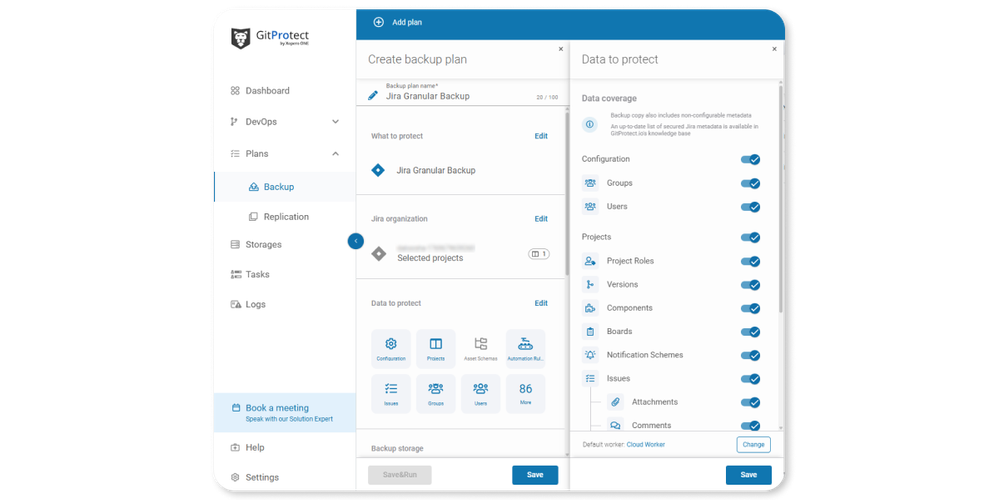Click the Versions branch icon
This screenshot has height=500, width=999.
pos(590,285)
